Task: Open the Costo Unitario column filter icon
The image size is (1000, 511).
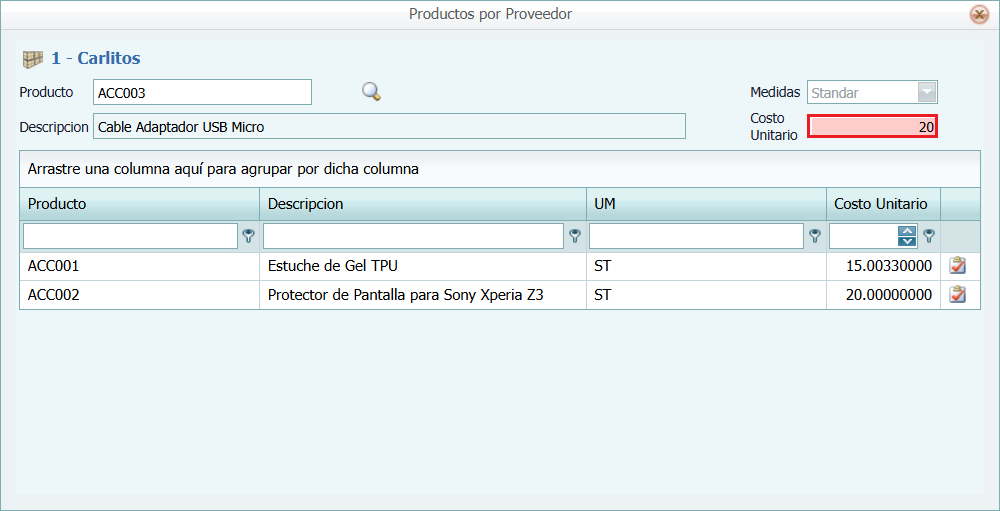Action: (x=929, y=236)
